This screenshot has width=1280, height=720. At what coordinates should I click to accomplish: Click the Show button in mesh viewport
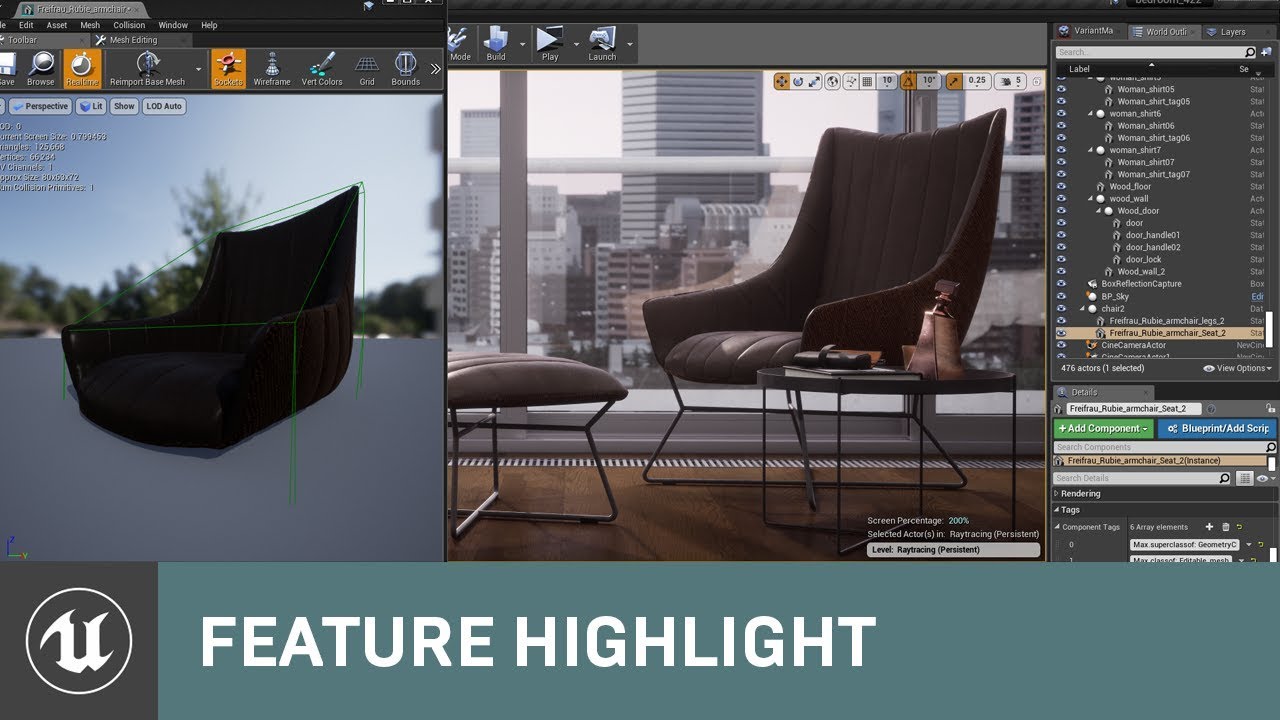click(x=124, y=106)
